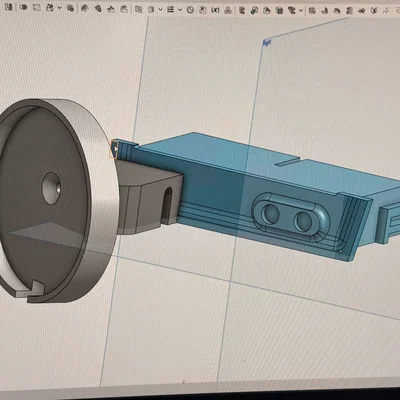This screenshot has height=400, width=400.
Task: Click the Variable (x) tool icon
Action: [x=215, y=10]
